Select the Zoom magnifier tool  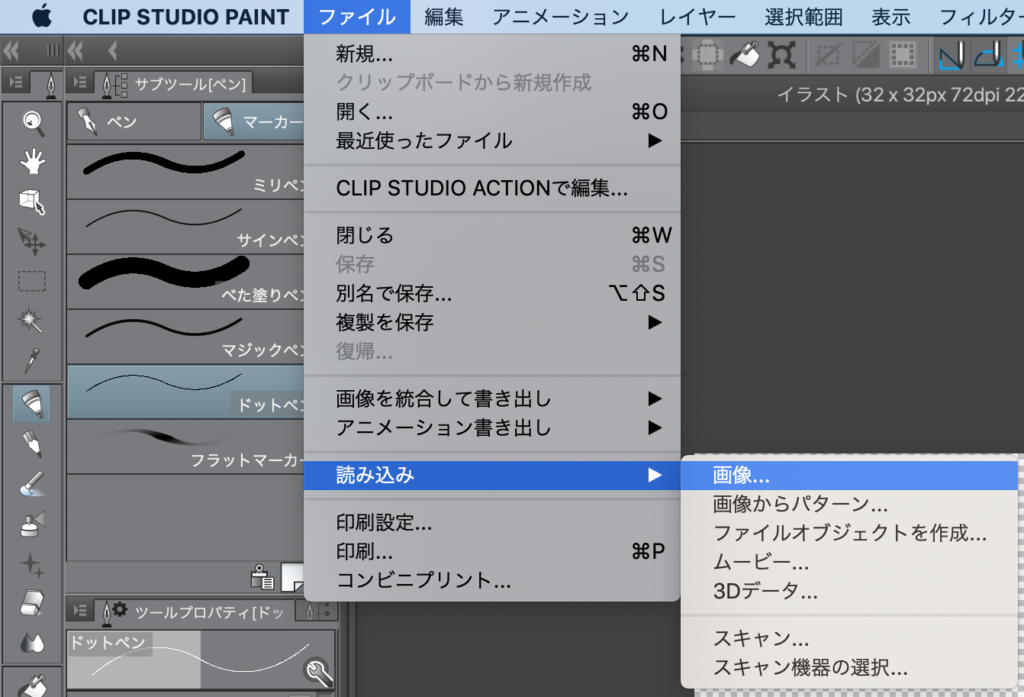click(x=33, y=123)
